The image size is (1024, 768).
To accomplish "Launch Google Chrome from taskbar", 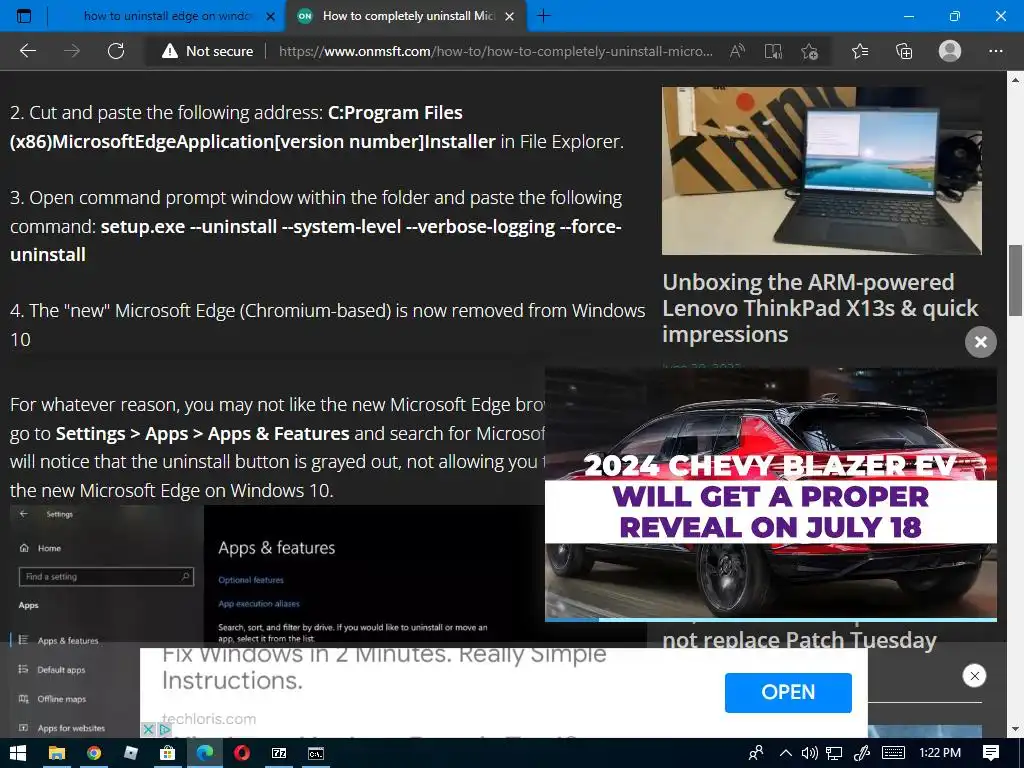I will (94, 753).
